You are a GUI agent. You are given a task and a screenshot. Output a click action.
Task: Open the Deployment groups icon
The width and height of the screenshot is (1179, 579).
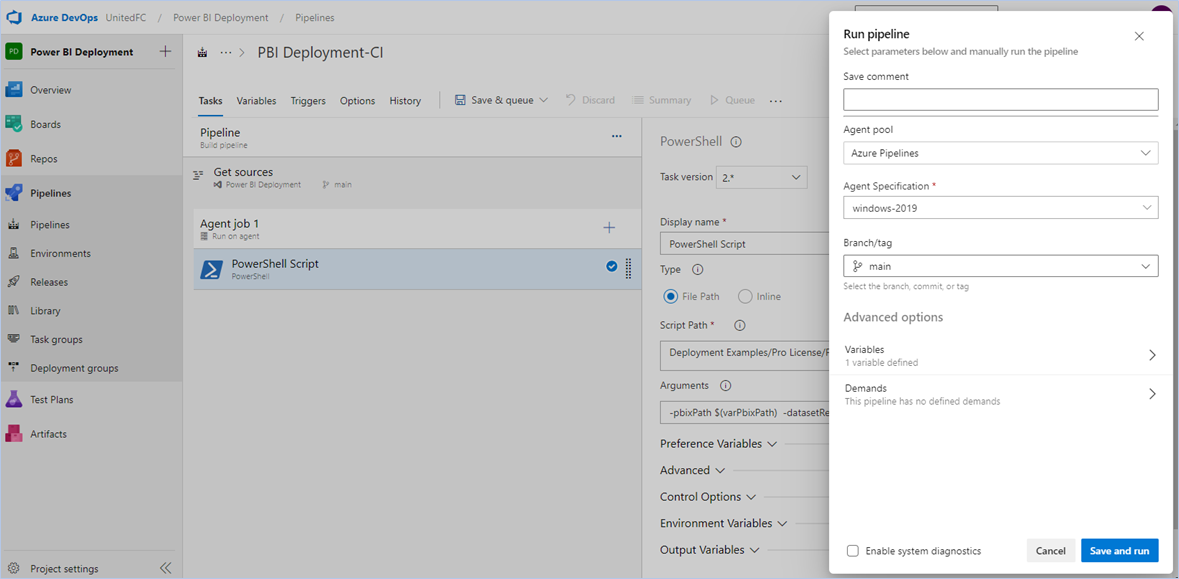coord(14,368)
